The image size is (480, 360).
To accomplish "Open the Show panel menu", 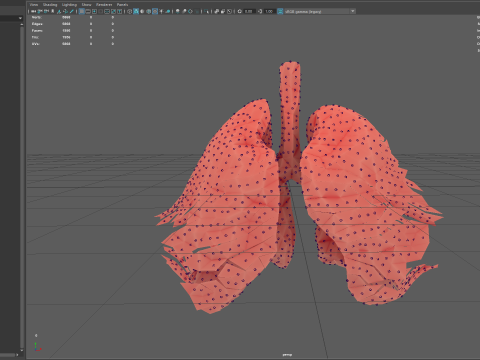I will coord(86,4).
